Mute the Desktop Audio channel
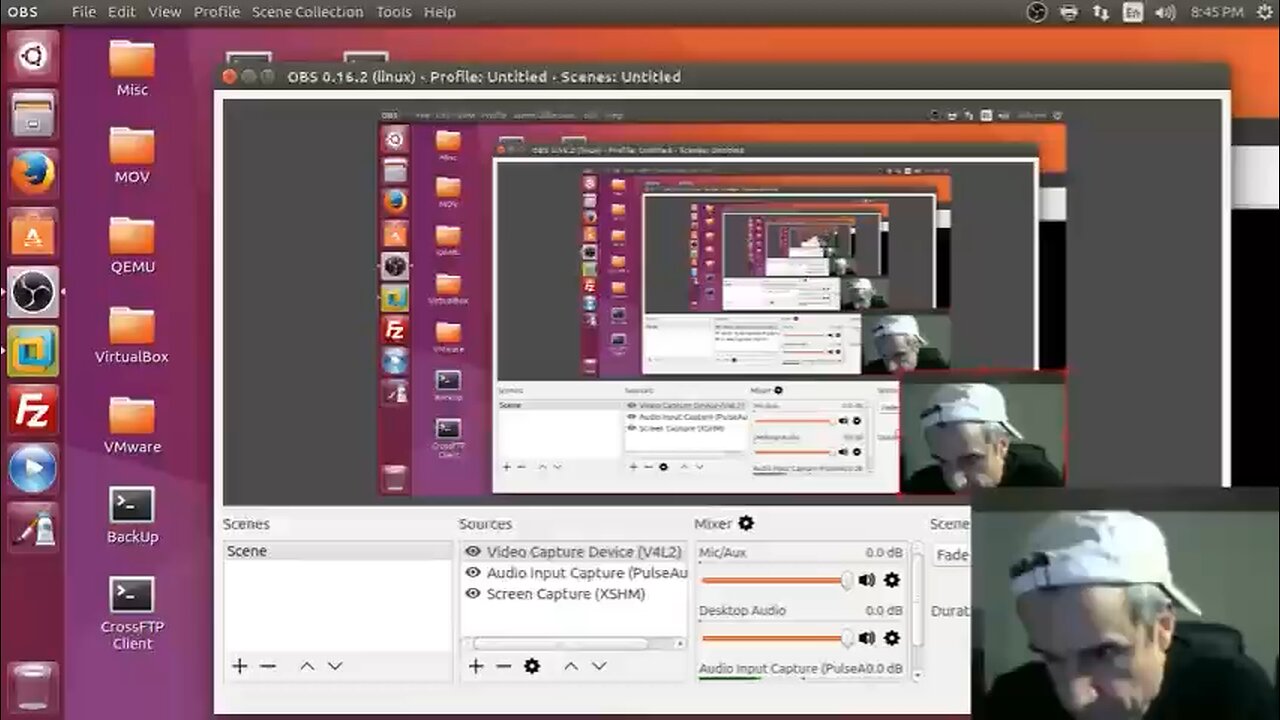 click(x=867, y=638)
